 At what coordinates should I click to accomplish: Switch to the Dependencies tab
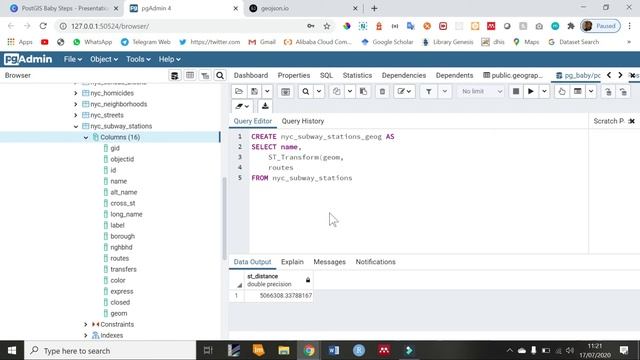(404, 75)
